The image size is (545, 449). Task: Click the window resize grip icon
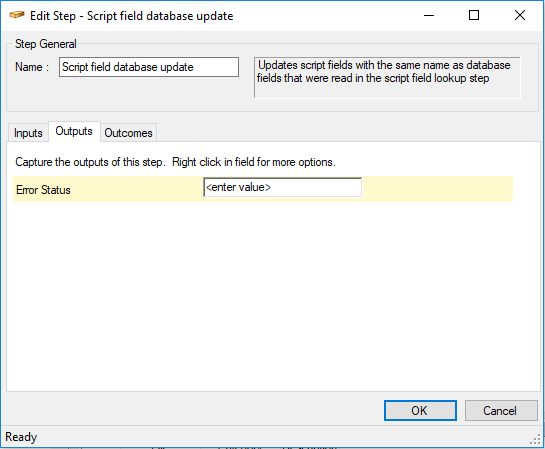[536, 439]
